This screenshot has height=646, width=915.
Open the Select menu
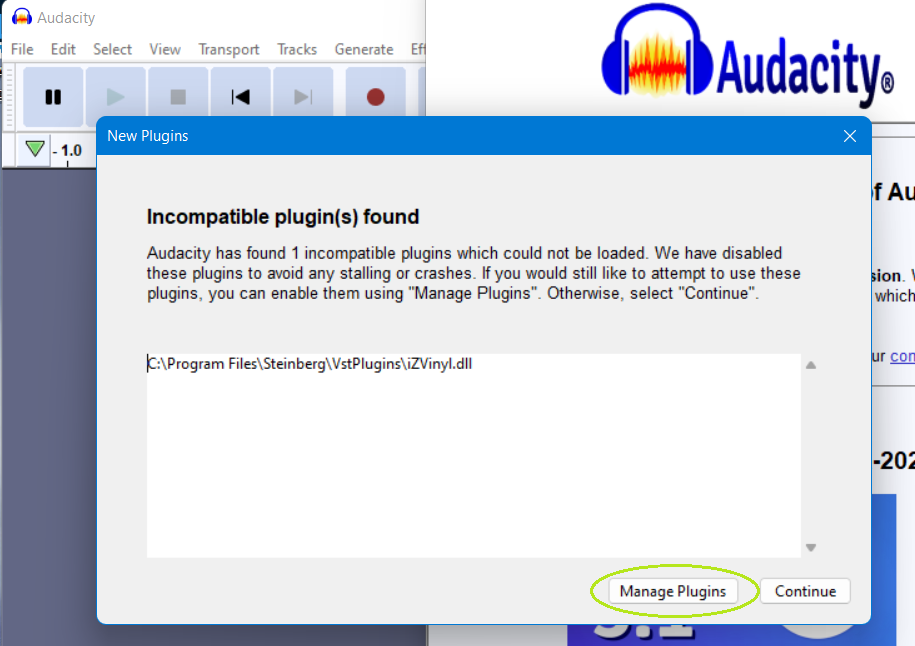(112, 49)
